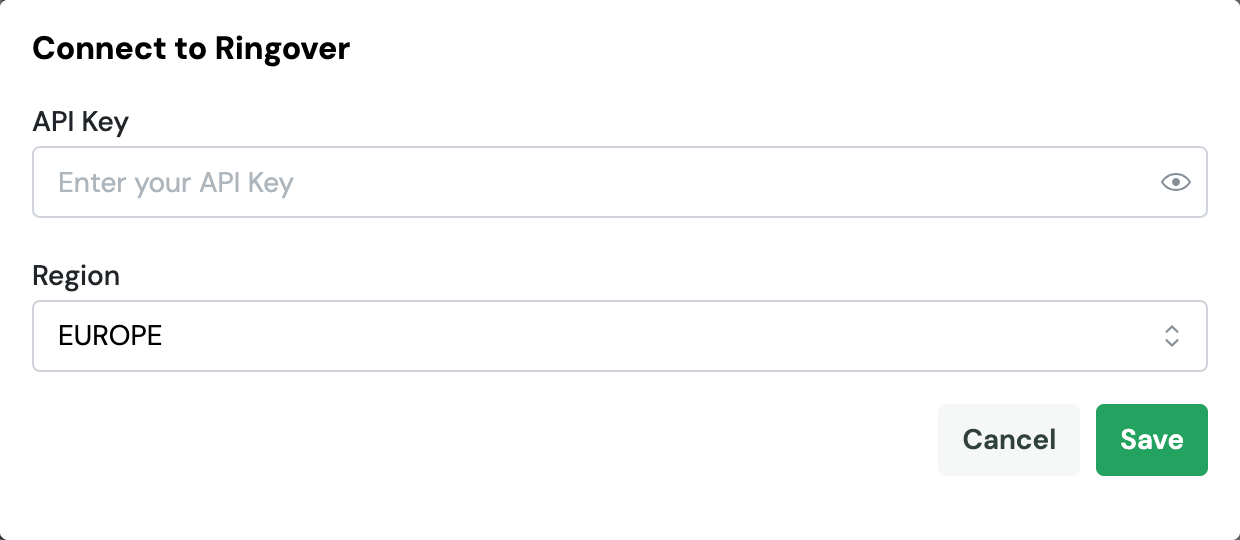
Task: Dismiss the dialog using Cancel
Action: tap(1008, 440)
